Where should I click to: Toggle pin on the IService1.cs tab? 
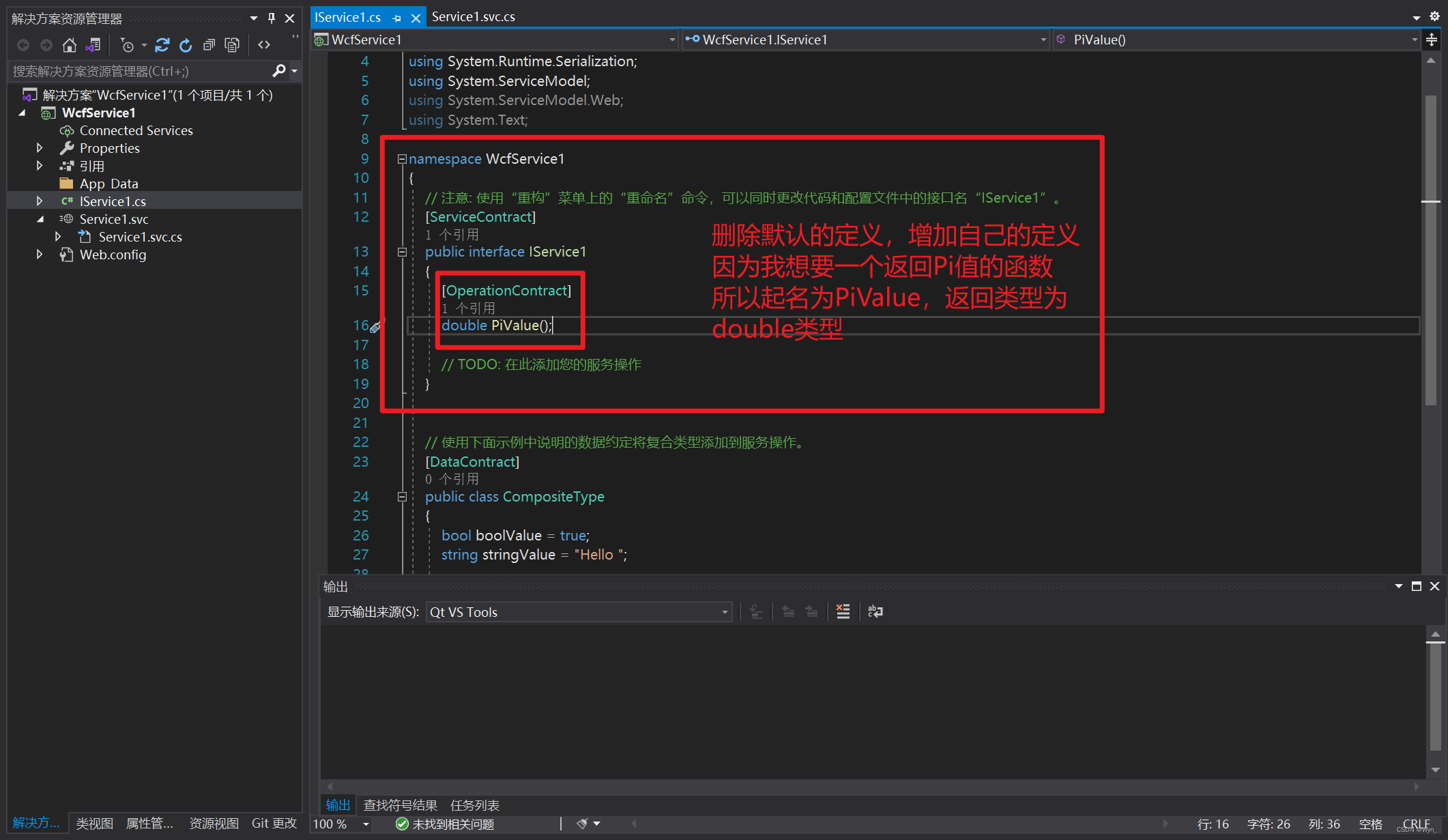pyautogui.click(x=397, y=18)
